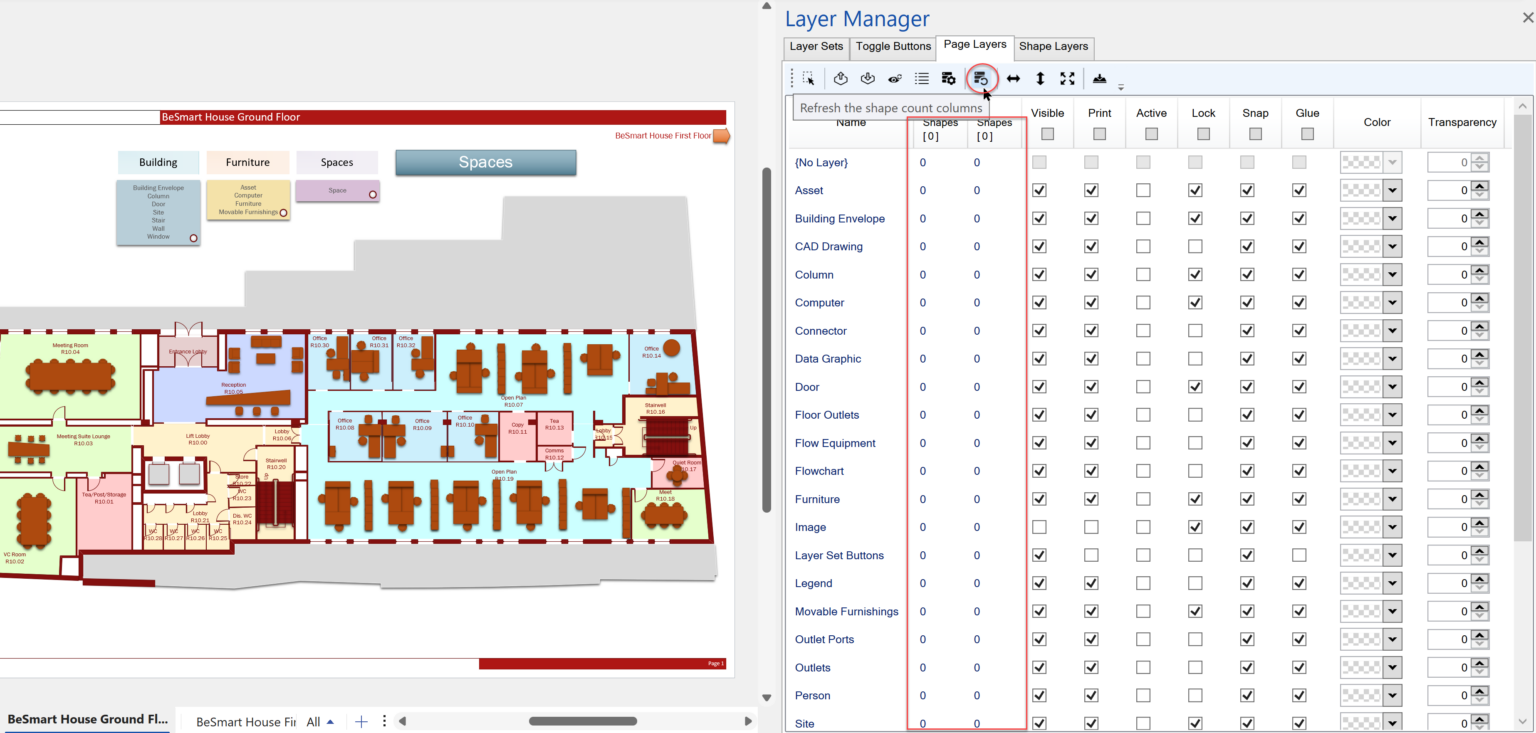The width and height of the screenshot is (1536, 733).
Task: Click the Refresh shape count columns icon
Action: pyautogui.click(x=980, y=78)
